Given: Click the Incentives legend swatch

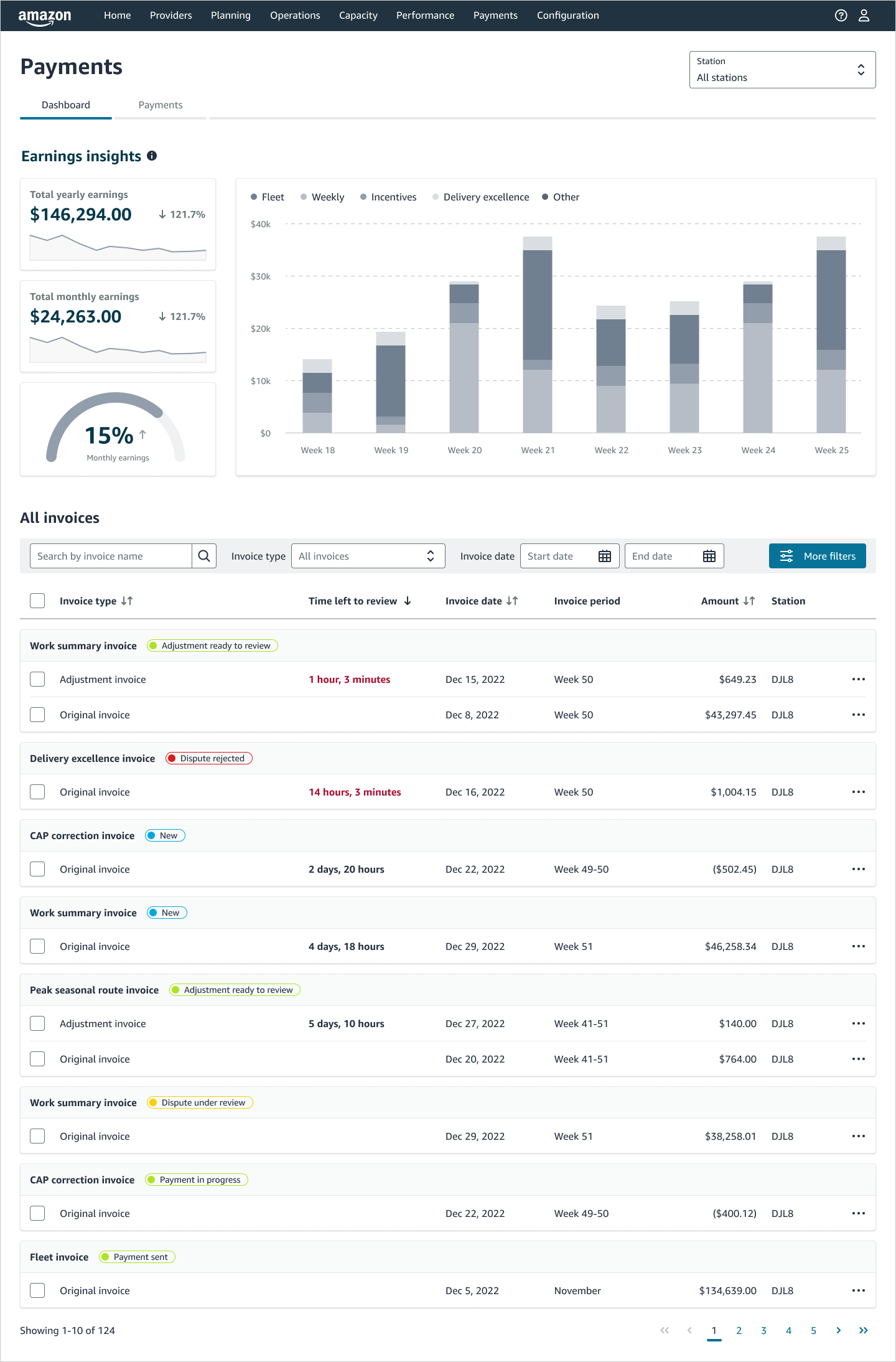Looking at the screenshot, I should (363, 197).
